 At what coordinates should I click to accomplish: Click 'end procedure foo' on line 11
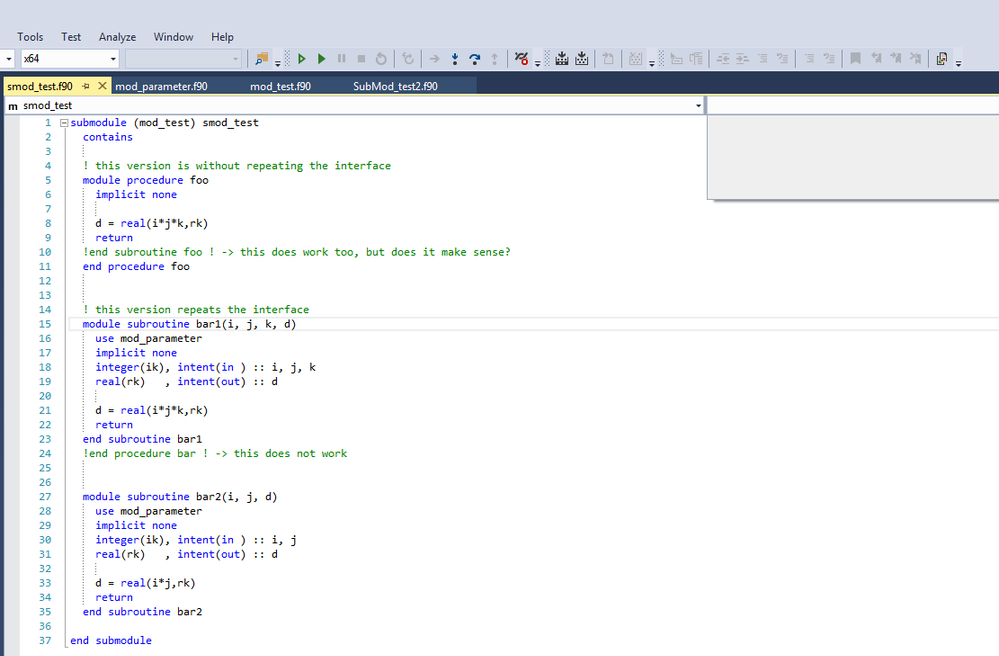(136, 267)
